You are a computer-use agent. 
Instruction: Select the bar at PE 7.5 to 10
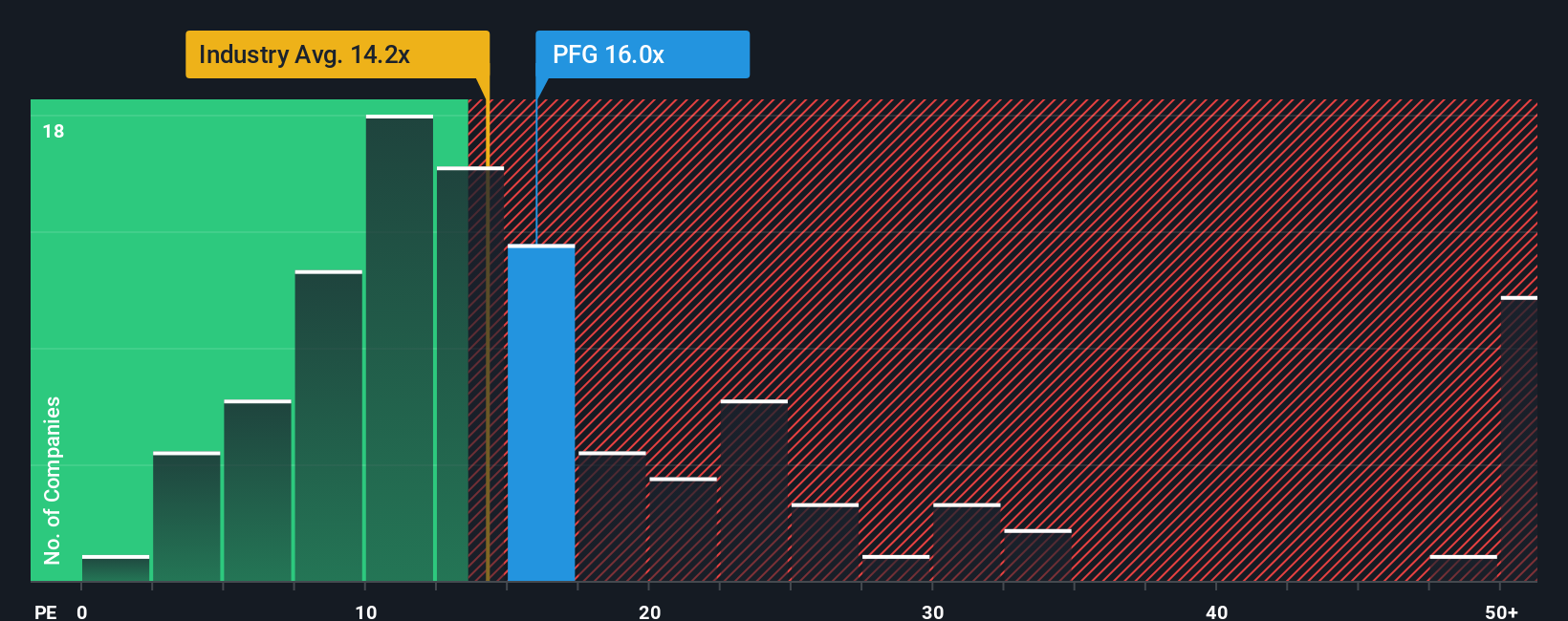pos(329,426)
